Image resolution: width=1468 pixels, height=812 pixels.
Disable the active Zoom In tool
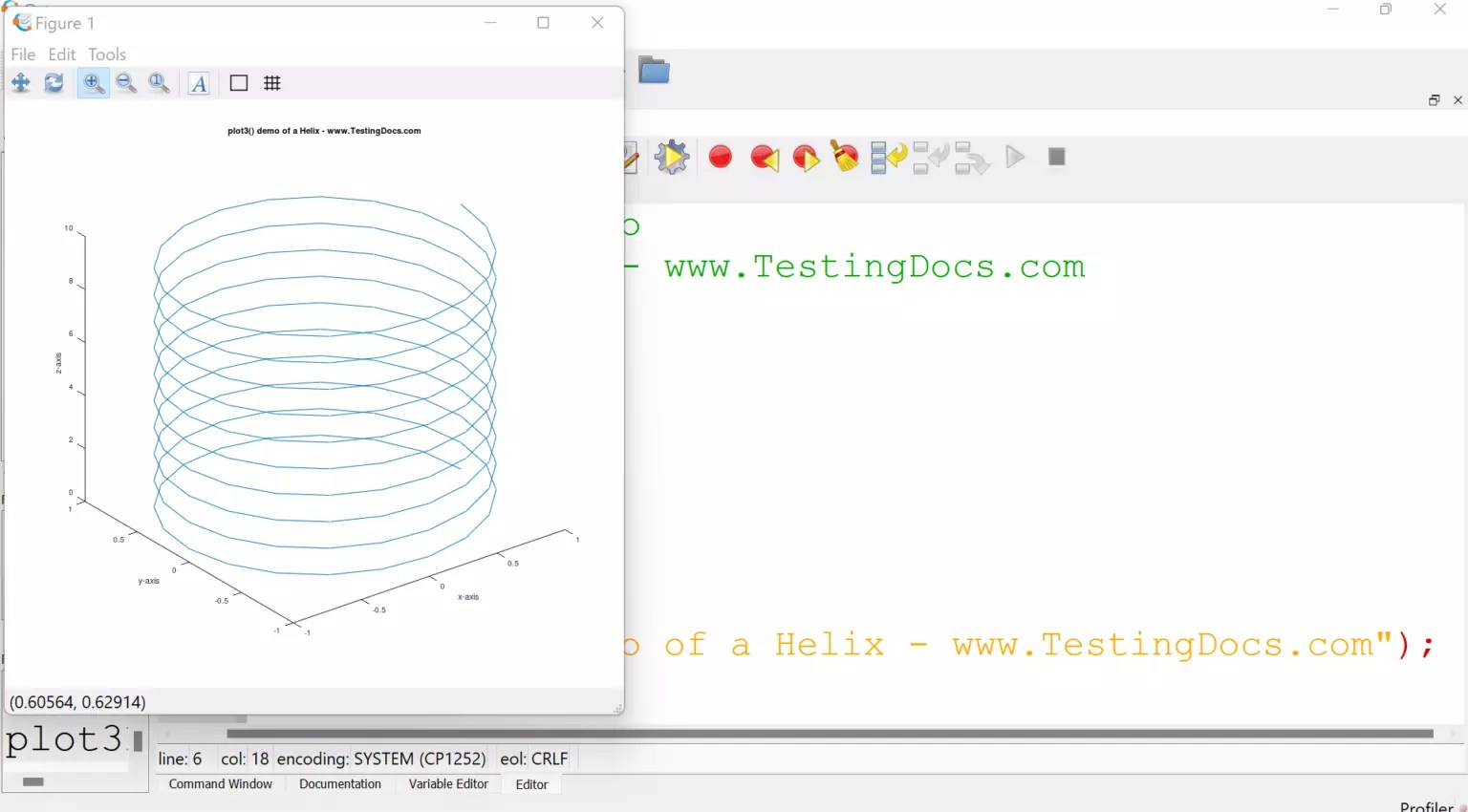pyautogui.click(x=93, y=83)
